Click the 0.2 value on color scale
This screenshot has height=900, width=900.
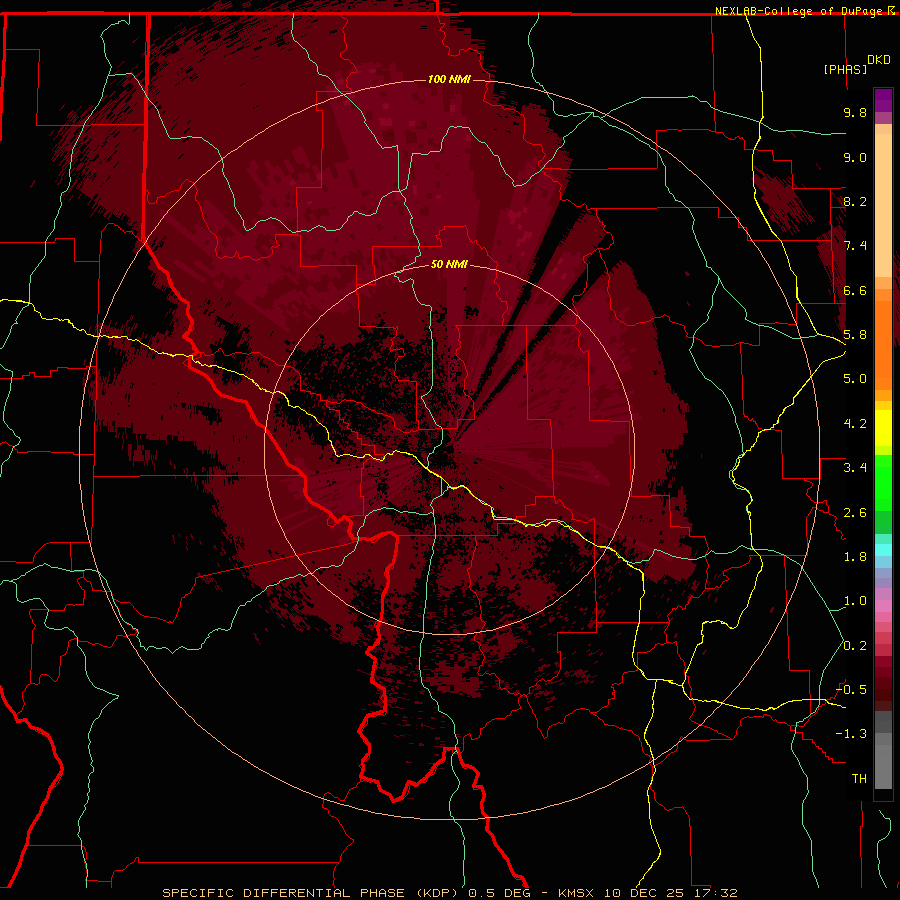tap(855, 646)
